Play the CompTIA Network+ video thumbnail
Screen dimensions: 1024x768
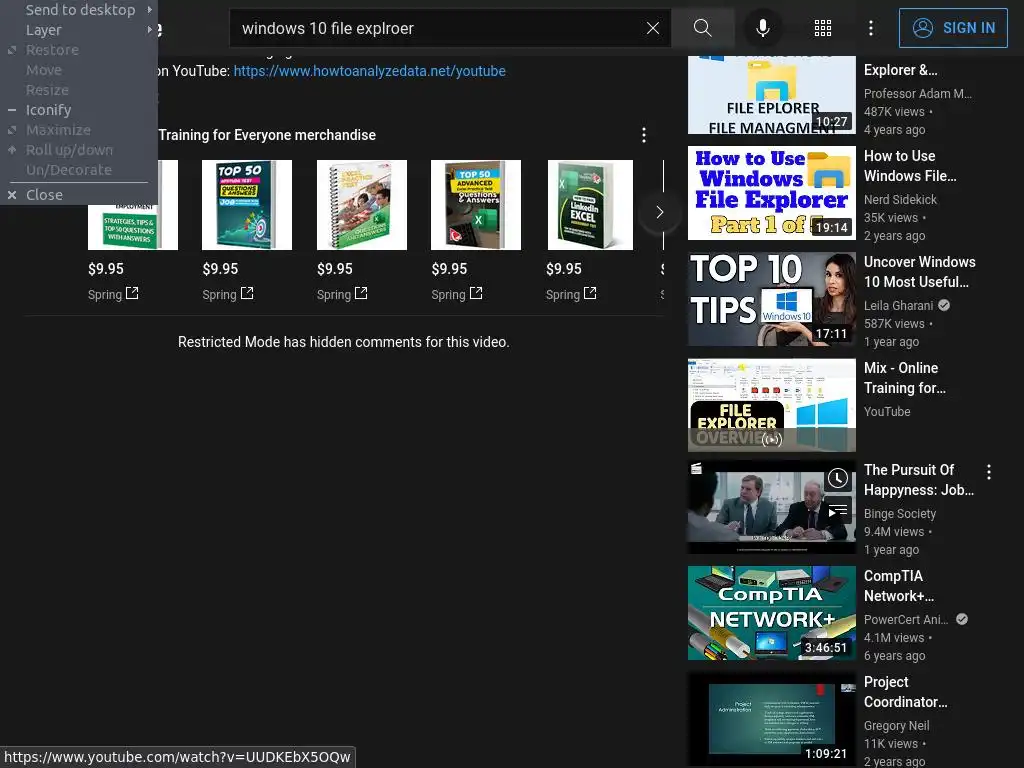point(772,613)
